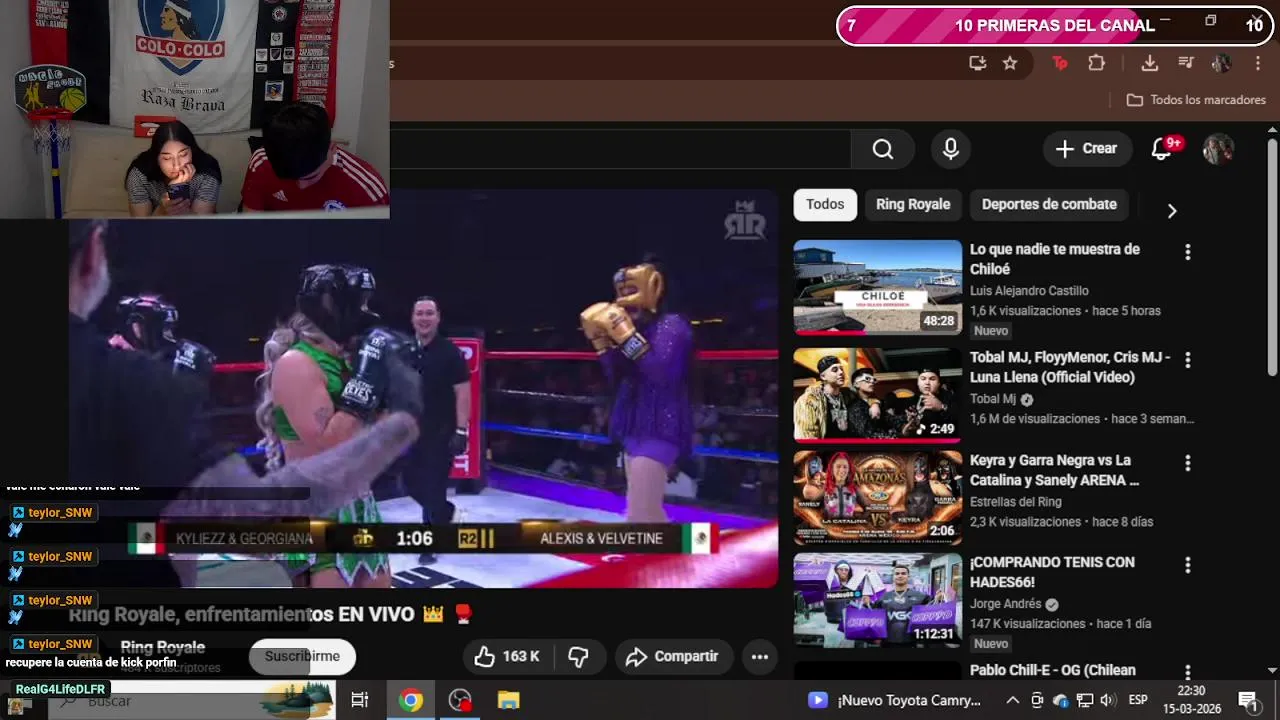Open thumbnail of Chiloé video
The image size is (1280, 720).
pyautogui.click(x=878, y=287)
